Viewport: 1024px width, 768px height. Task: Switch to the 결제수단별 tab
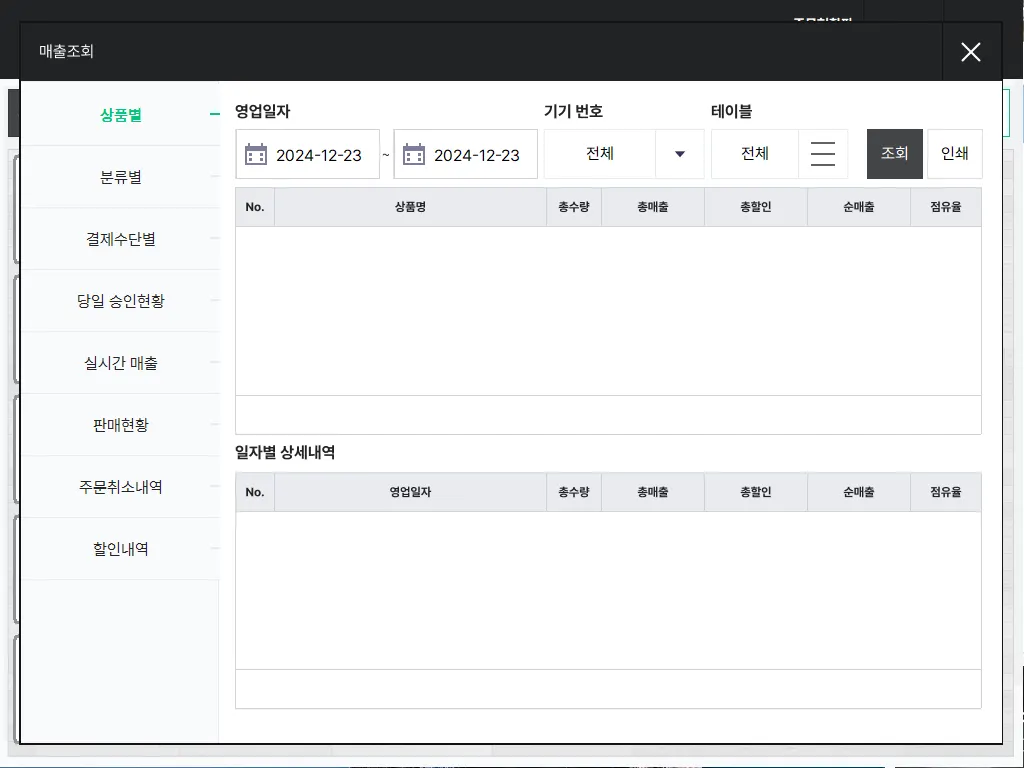pos(121,239)
